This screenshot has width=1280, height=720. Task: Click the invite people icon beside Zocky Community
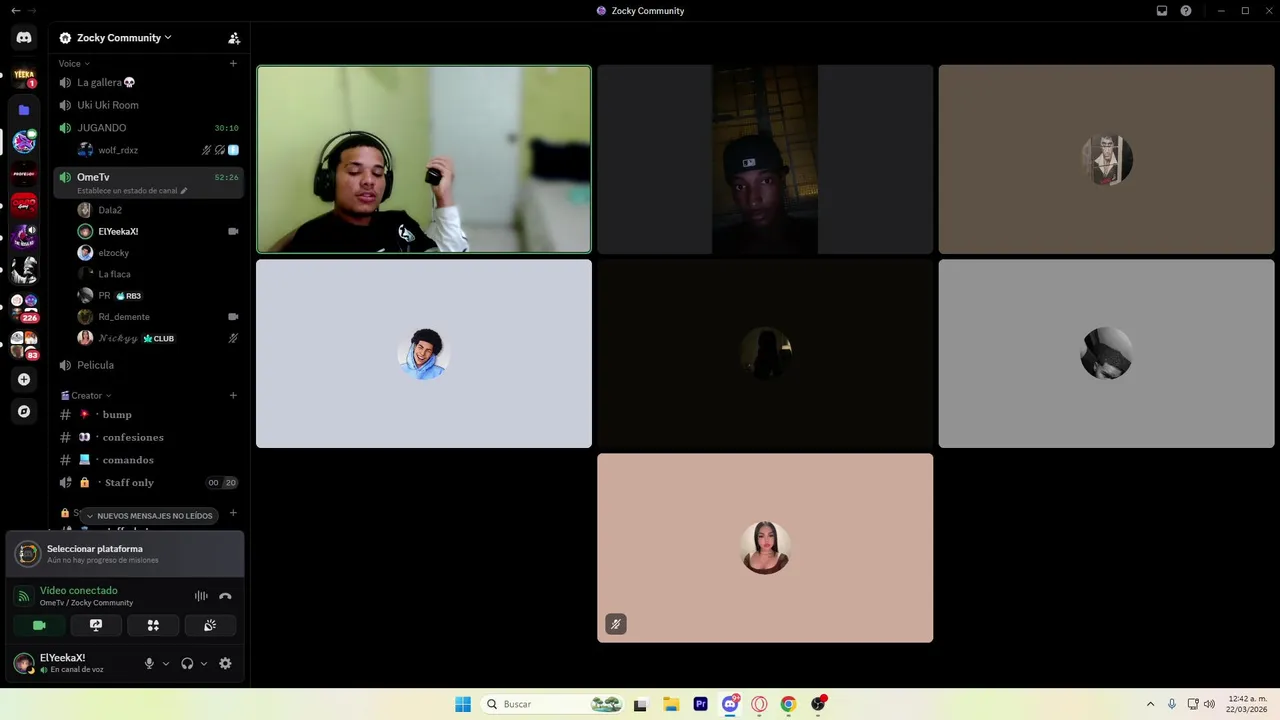[234, 38]
